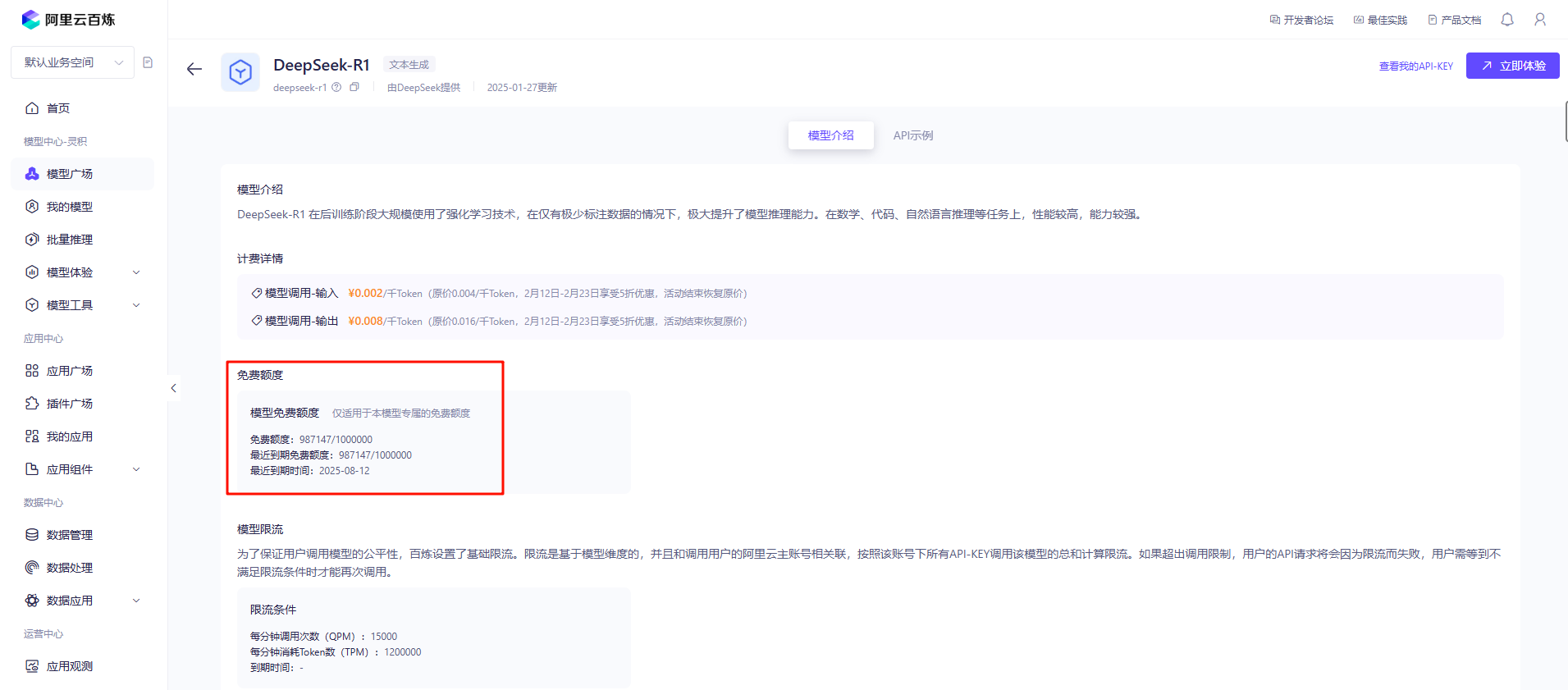Open 应用广场 in the sidebar
The image size is (1568, 690).
pyautogui.click(x=82, y=371)
